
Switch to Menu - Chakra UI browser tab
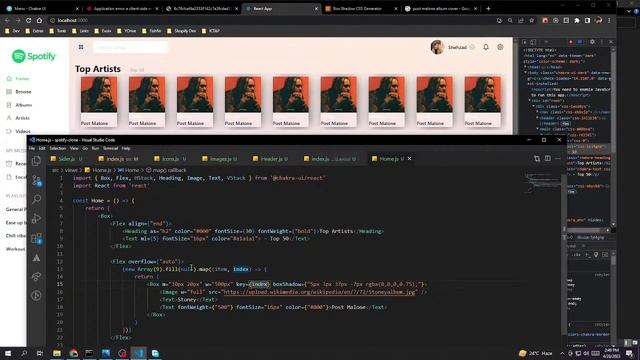[41, 9]
